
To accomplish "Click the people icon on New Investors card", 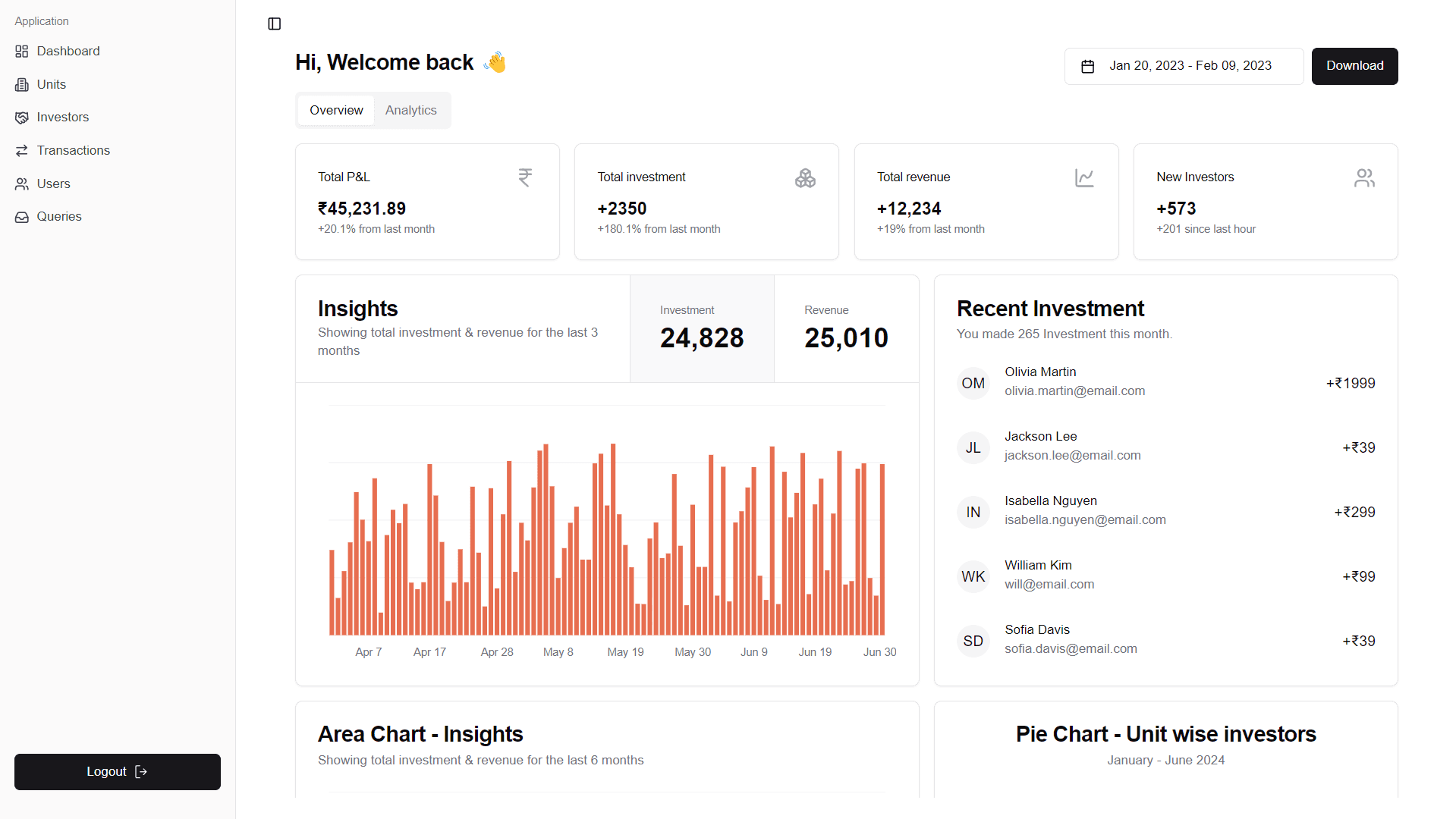I will click(1364, 177).
